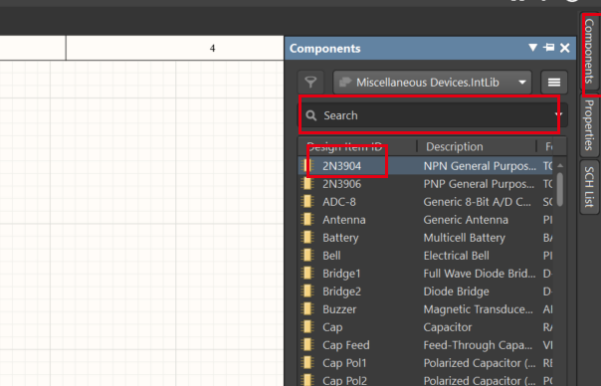Open the SCH List side tab

point(589,187)
